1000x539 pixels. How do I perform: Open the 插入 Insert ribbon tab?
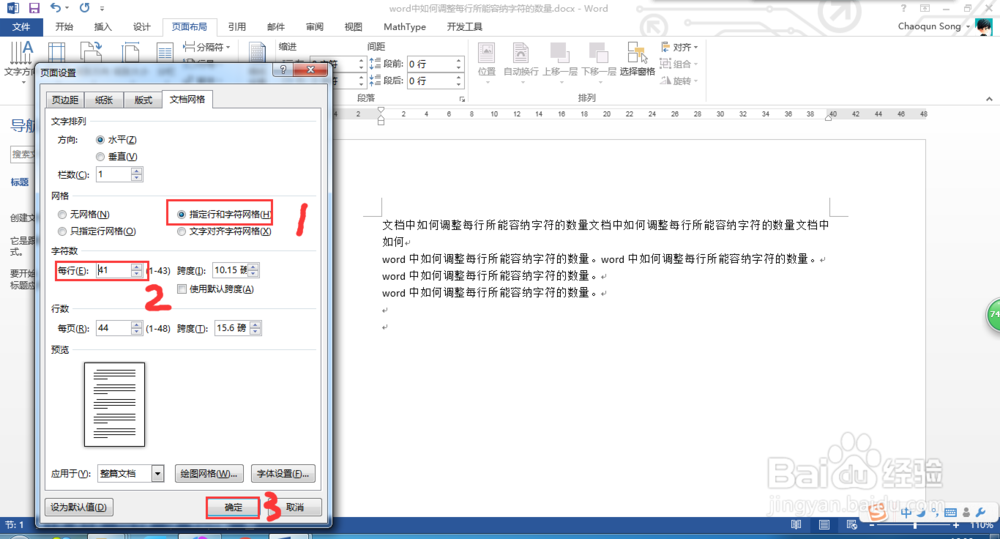103,27
